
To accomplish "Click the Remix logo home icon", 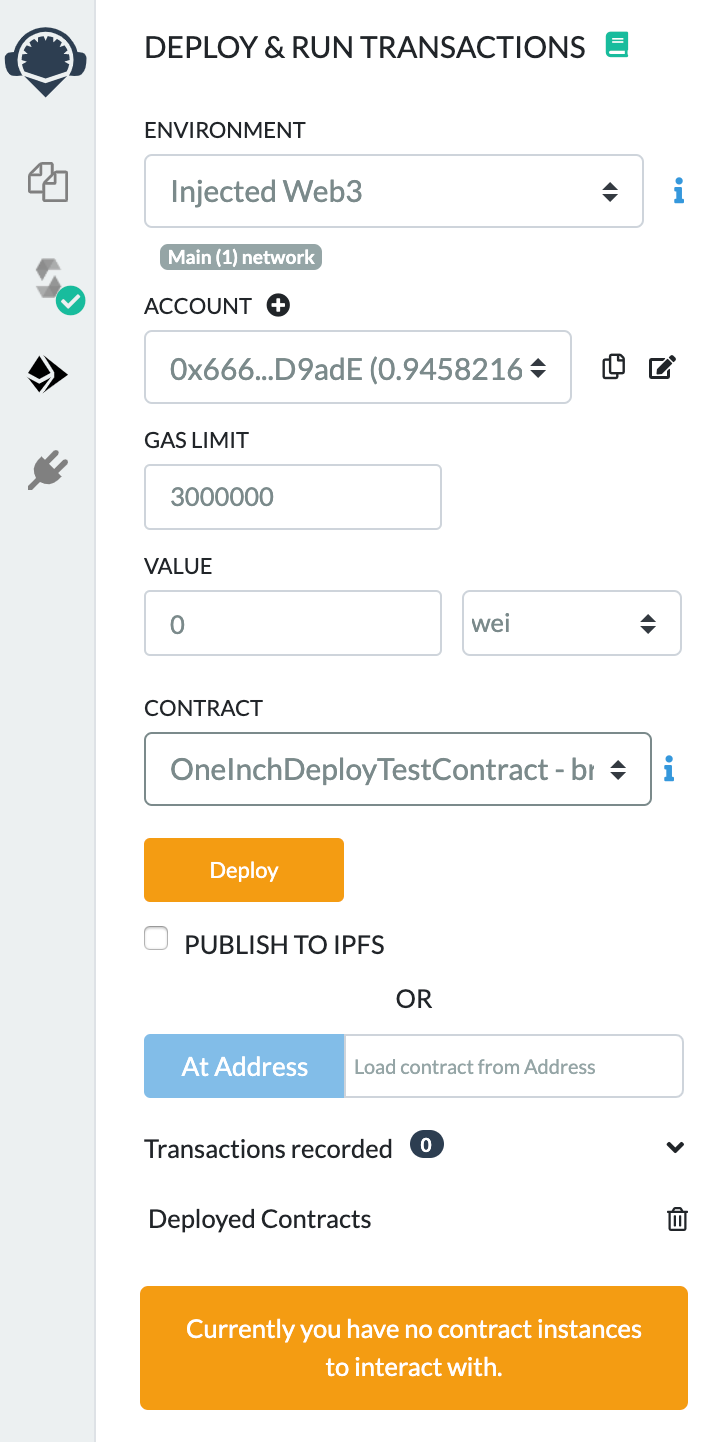I will (46, 58).
